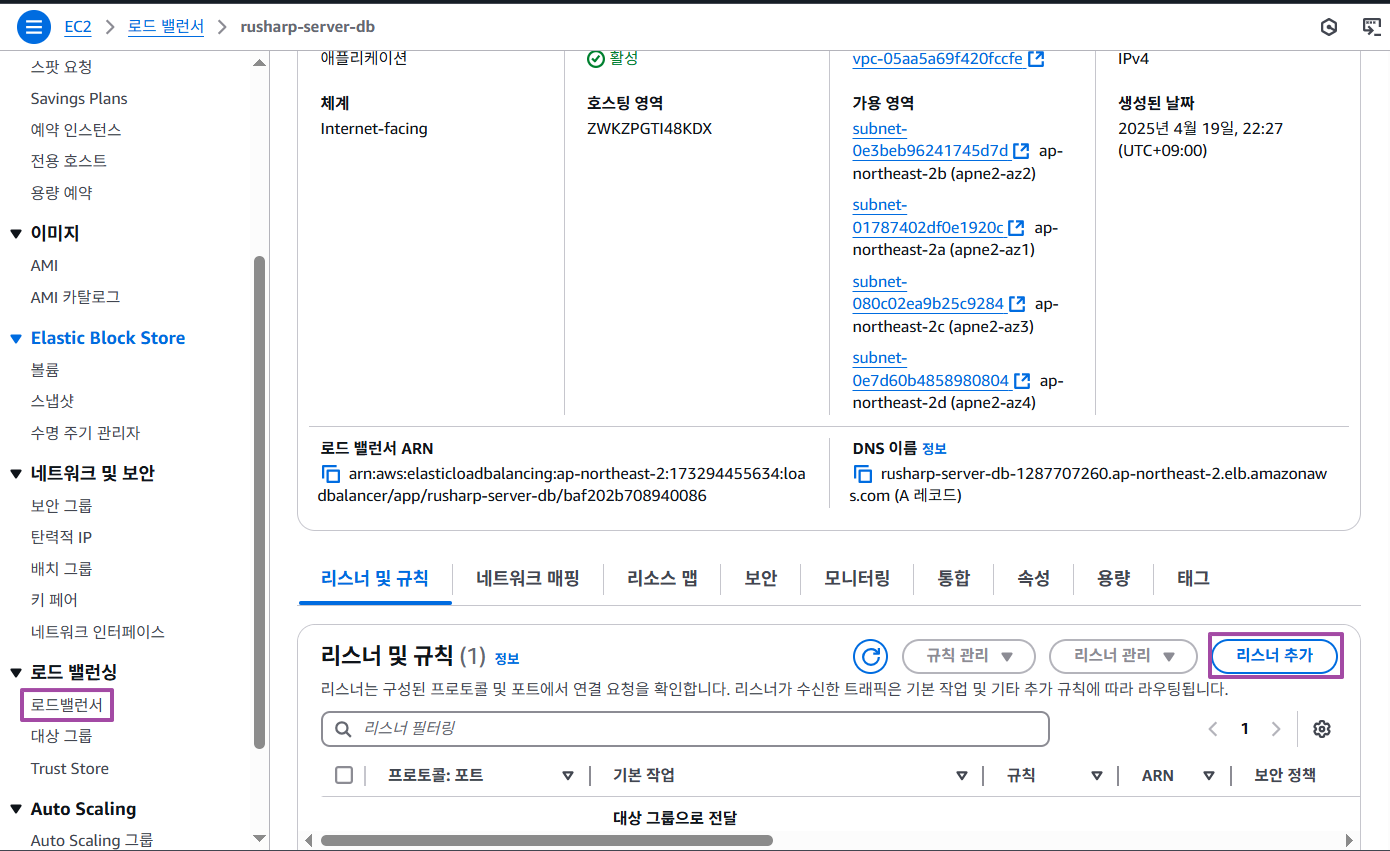The image size is (1390, 851).
Task: Sort by 규칙 column arrow
Action: click(x=1097, y=776)
